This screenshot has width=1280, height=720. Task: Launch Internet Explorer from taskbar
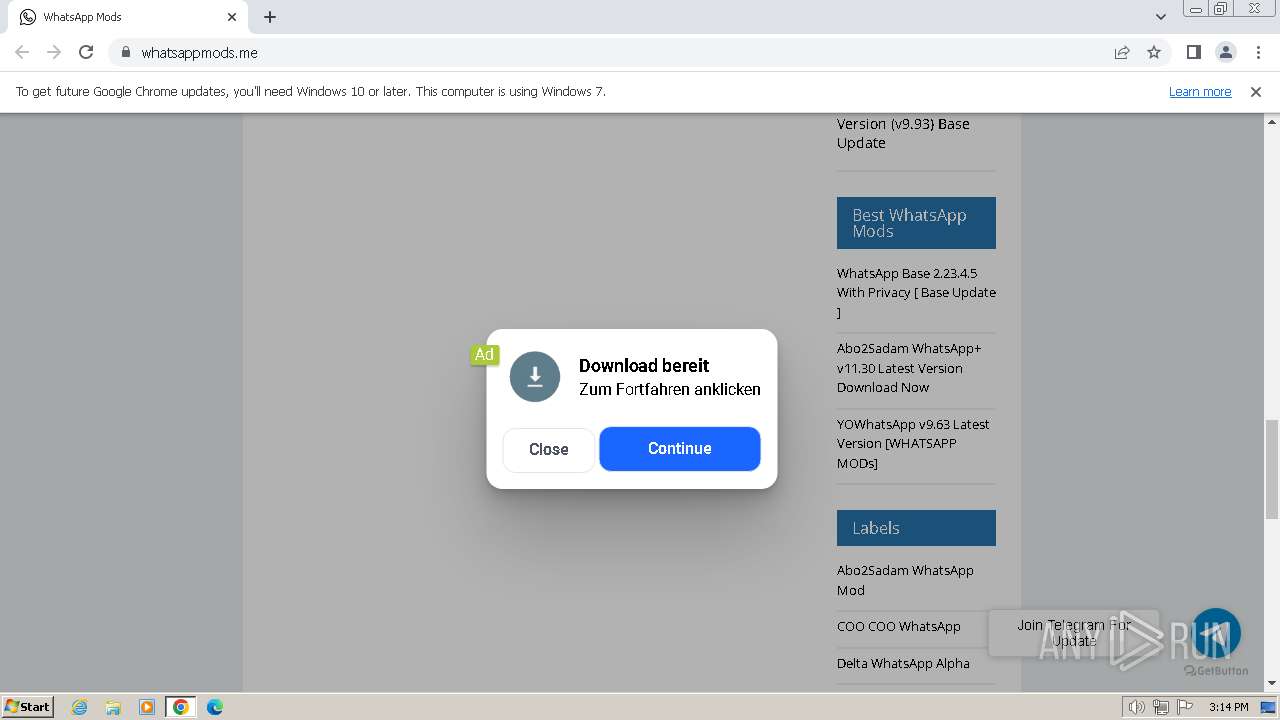(x=79, y=707)
